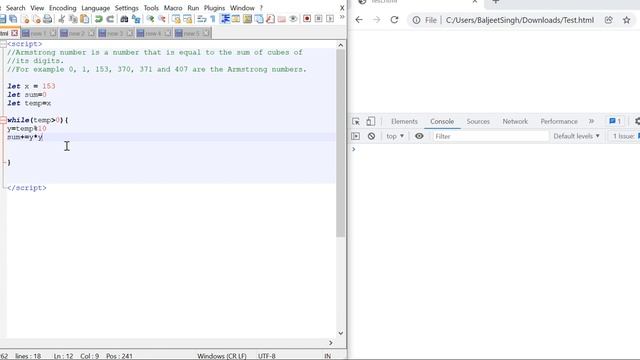Viewport: 640px width, 360px height.
Task: Click Save All icon in Notepad++ toolbar
Action: point(13,19)
